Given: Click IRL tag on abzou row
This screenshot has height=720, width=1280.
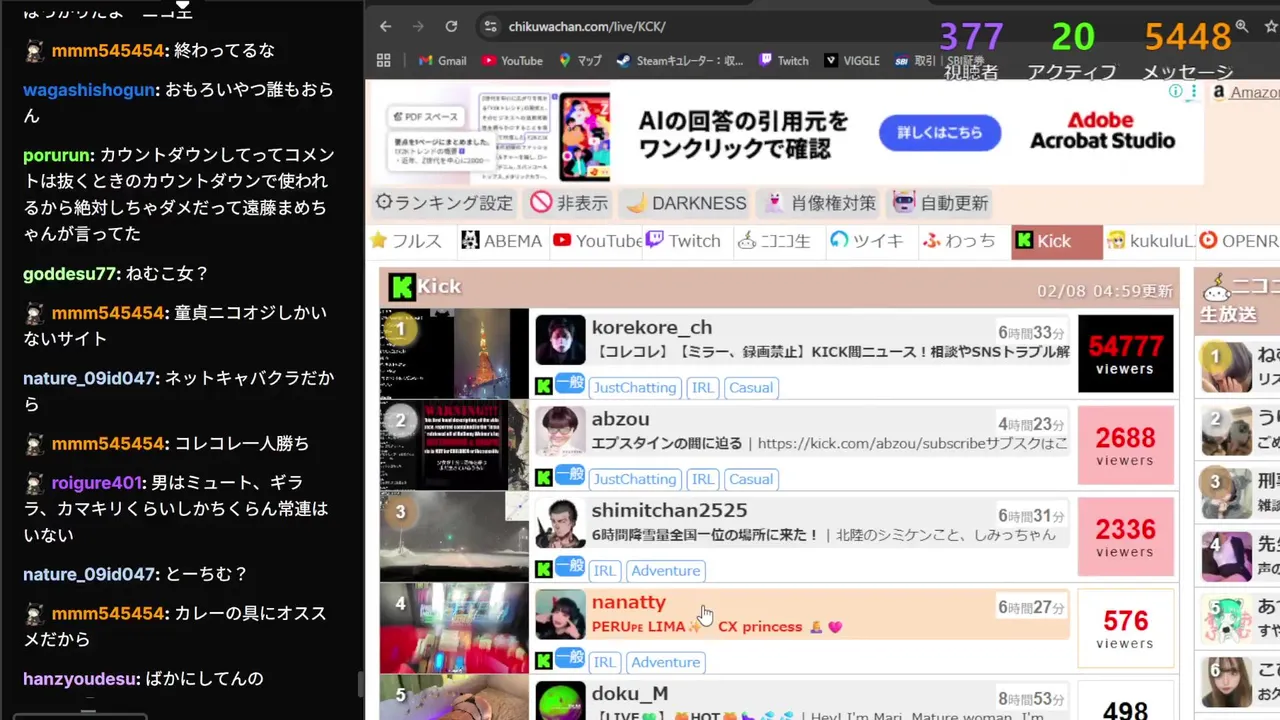Looking at the screenshot, I should tap(703, 479).
